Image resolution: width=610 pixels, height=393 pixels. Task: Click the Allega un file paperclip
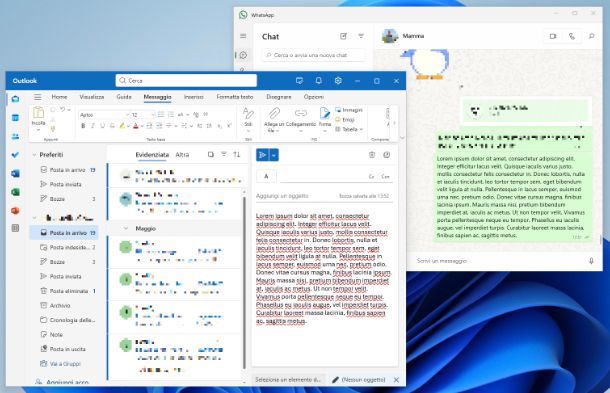[x=274, y=113]
